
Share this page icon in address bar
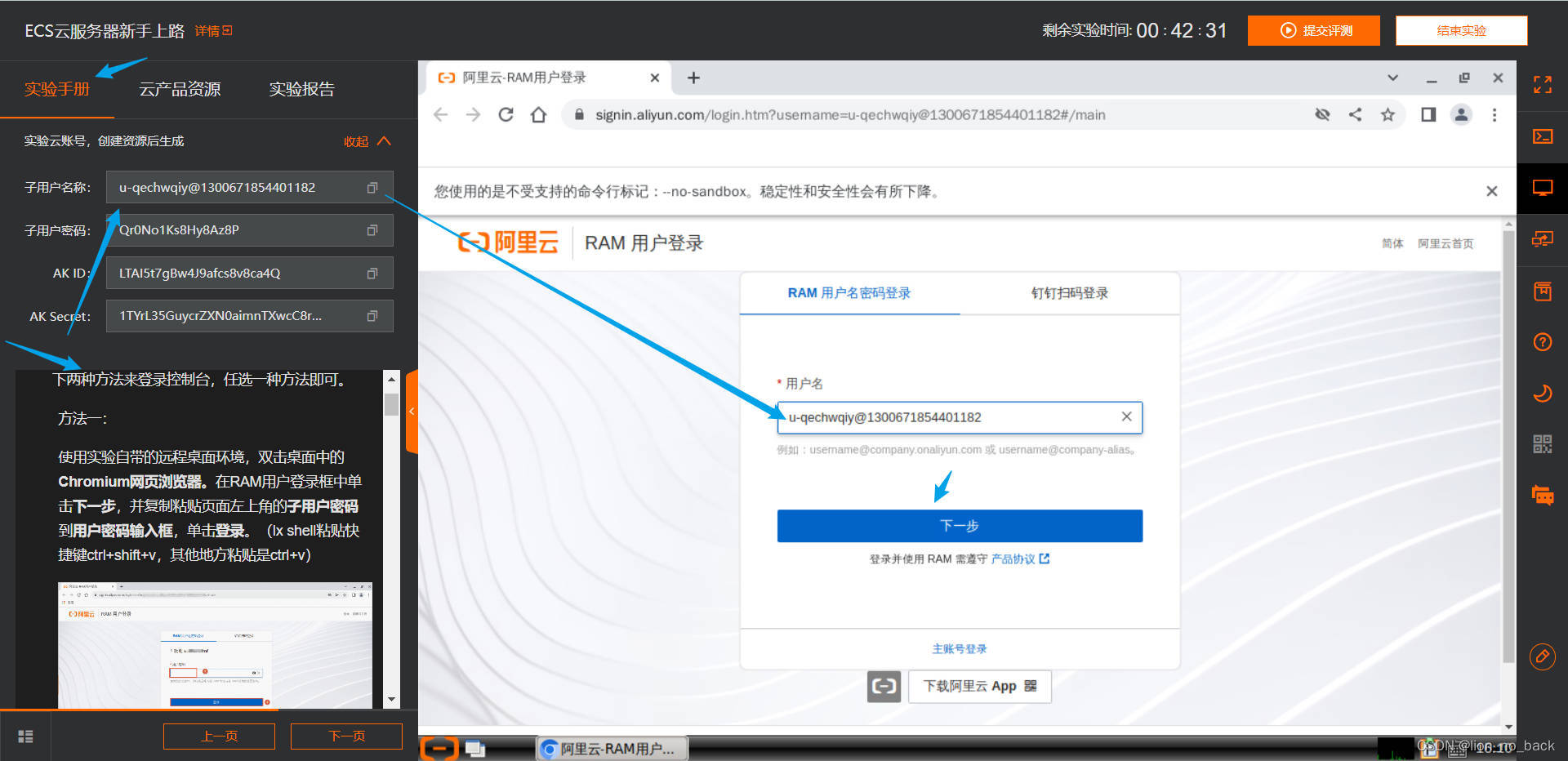[1355, 115]
